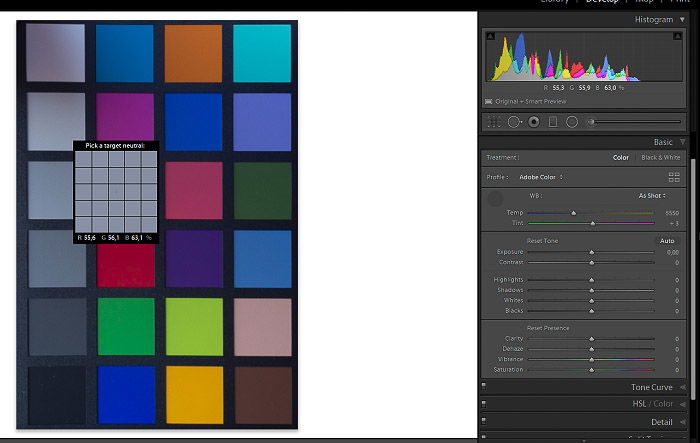Toggle histogram shadow clipping indicator
This screenshot has height=443, width=700.
[490, 37]
